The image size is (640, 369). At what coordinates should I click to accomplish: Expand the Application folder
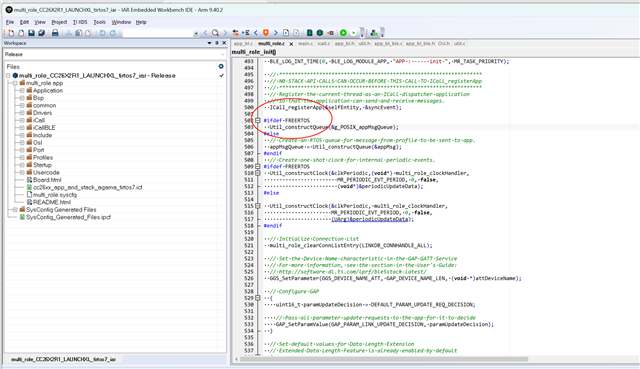(22, 91)
